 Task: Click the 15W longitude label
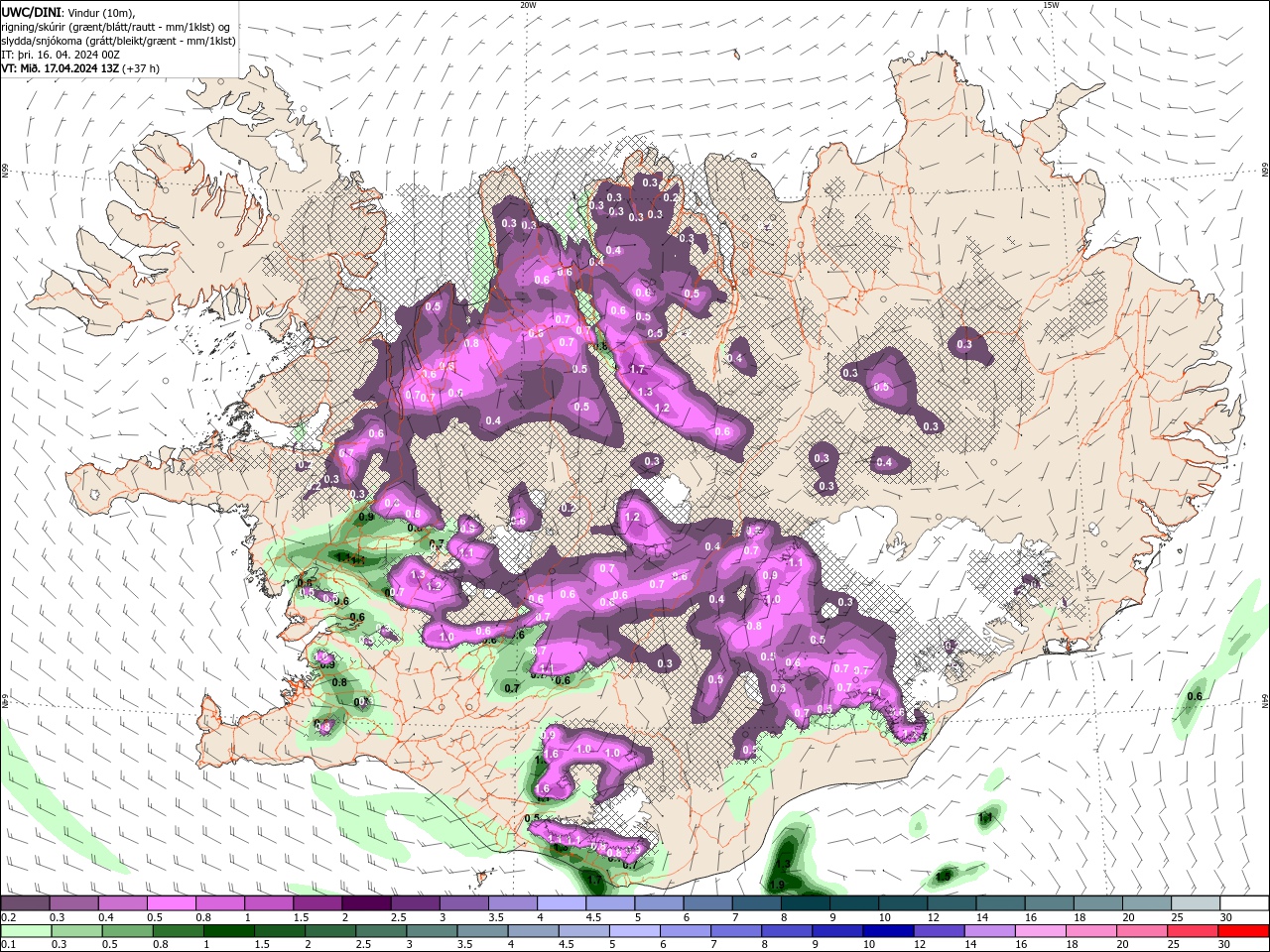coord(1051,5)
